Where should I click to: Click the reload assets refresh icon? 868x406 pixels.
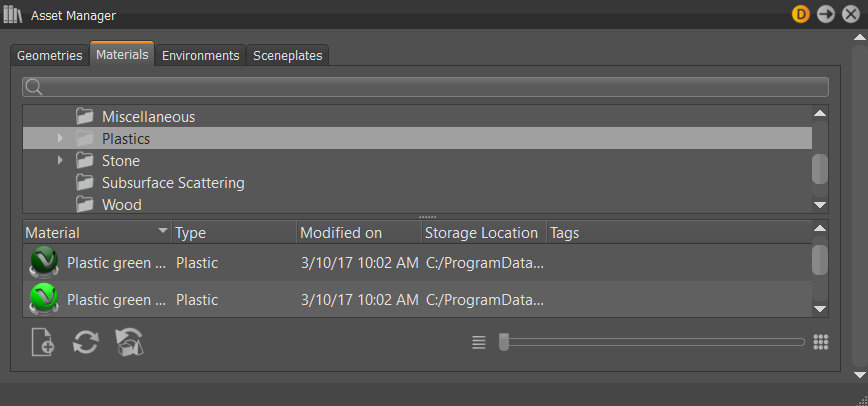tap(85, 342)
